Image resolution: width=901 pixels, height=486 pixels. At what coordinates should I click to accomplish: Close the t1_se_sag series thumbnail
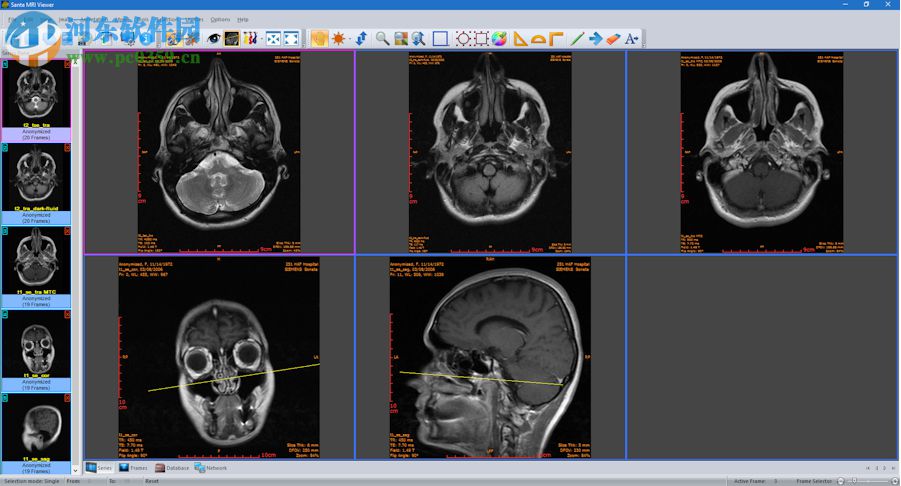coord(67,398)
